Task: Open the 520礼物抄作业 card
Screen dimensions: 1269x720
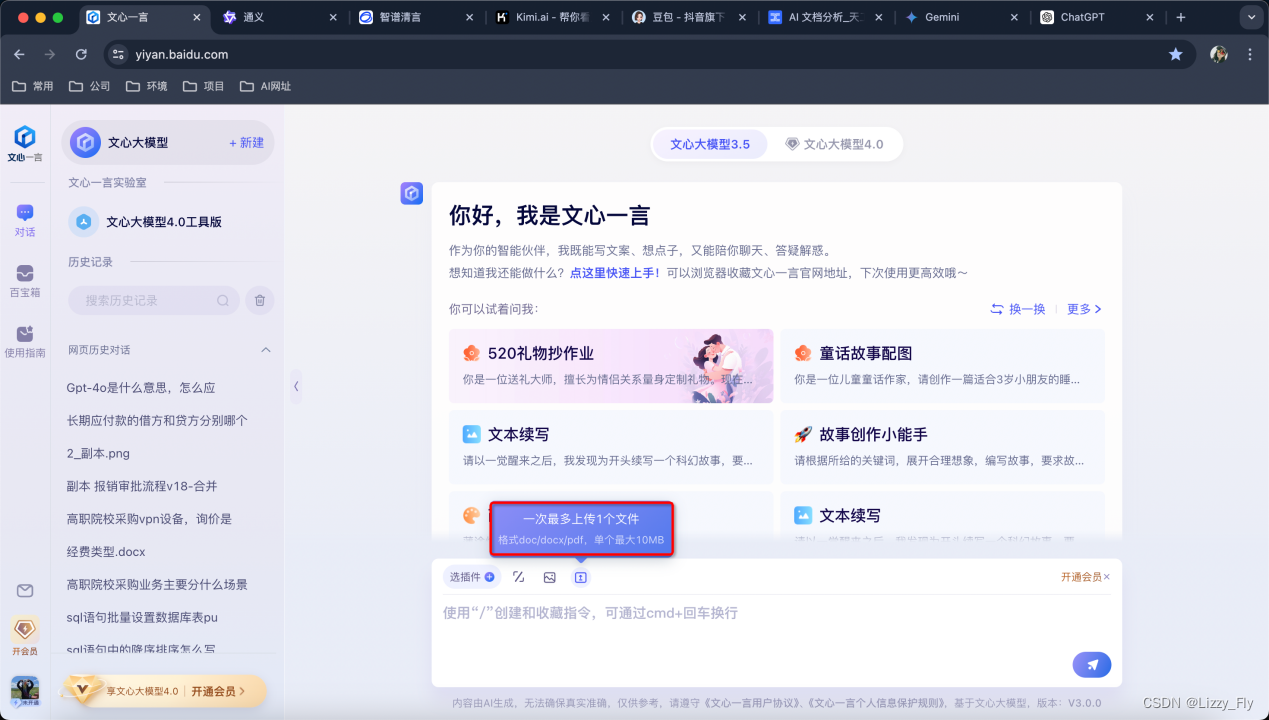Action: pyautogui.click(x=611, y=366)
